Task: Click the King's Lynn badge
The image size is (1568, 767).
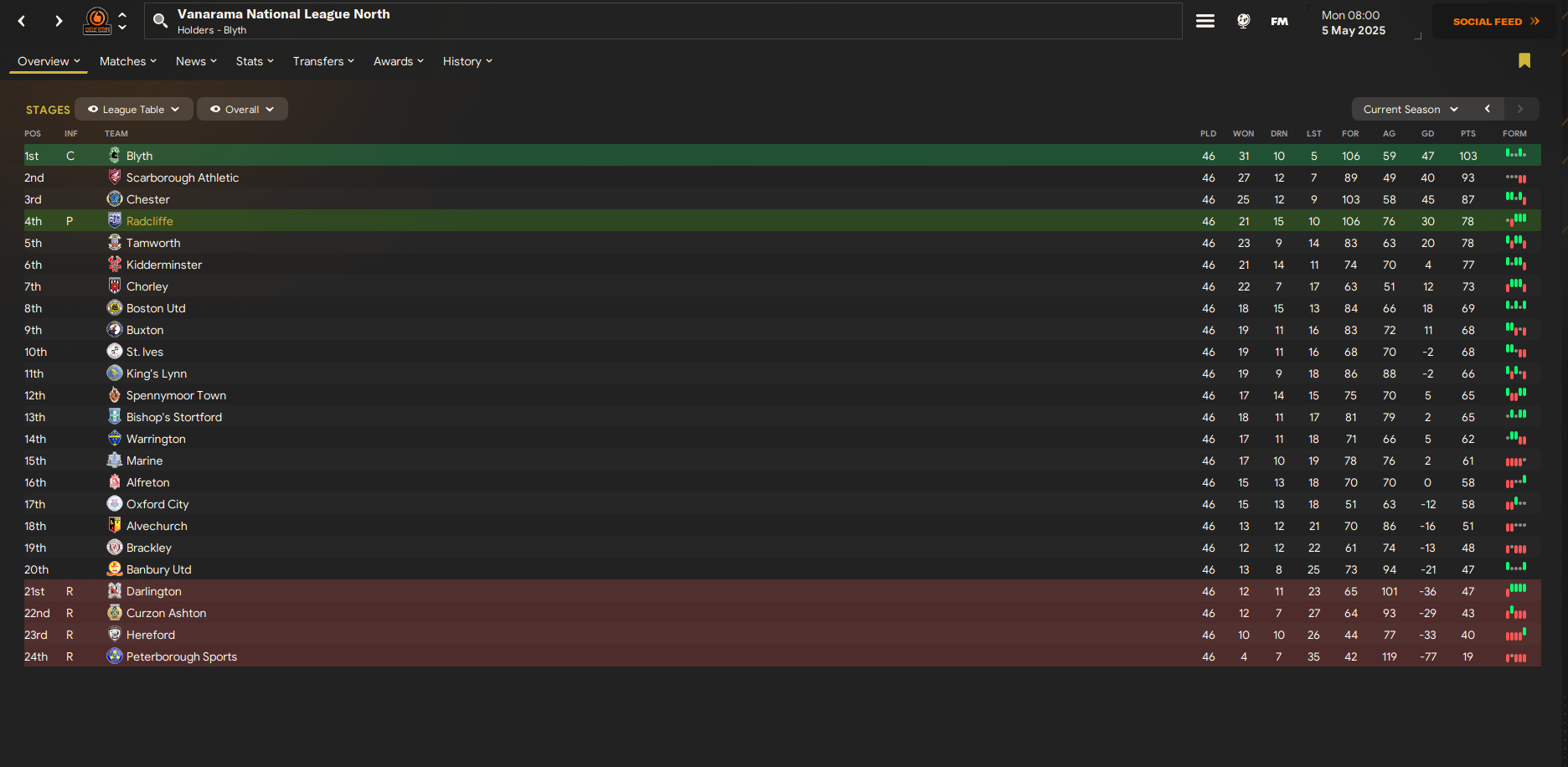Action: [115, 373]
